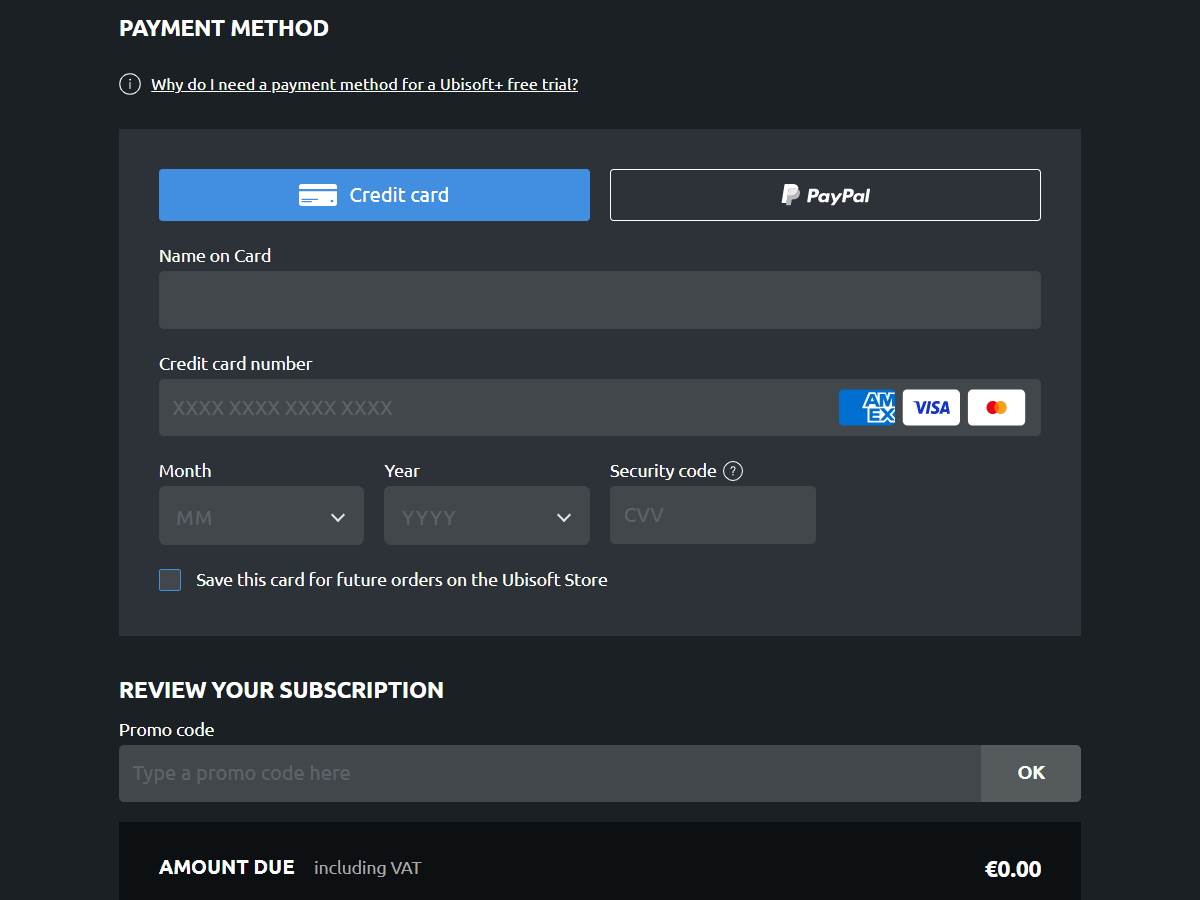Click the American Express card icon
1200x900 pixels.
(x=867, y=408)
